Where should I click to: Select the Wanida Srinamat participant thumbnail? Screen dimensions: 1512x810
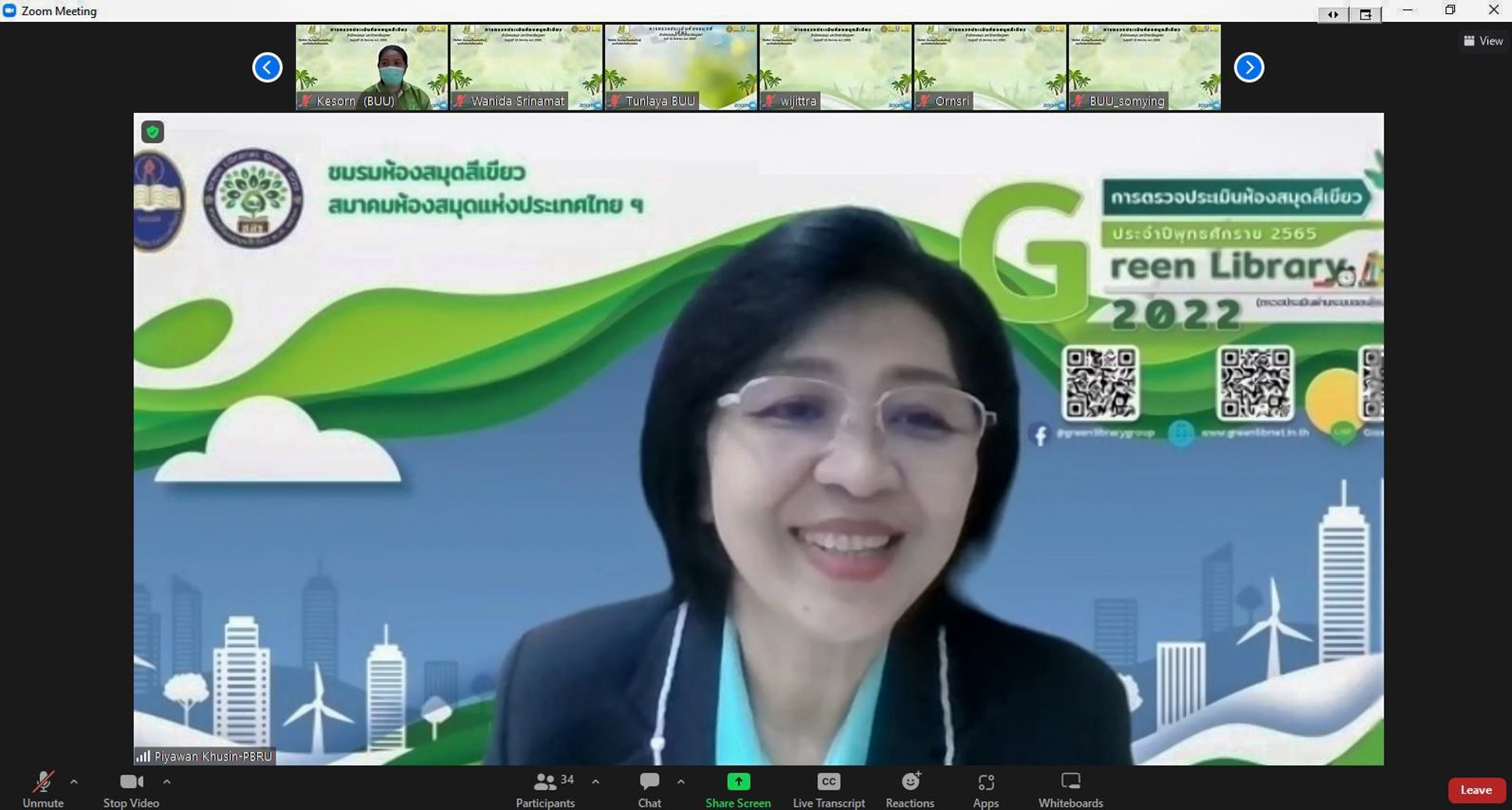[x=526, y=67]
